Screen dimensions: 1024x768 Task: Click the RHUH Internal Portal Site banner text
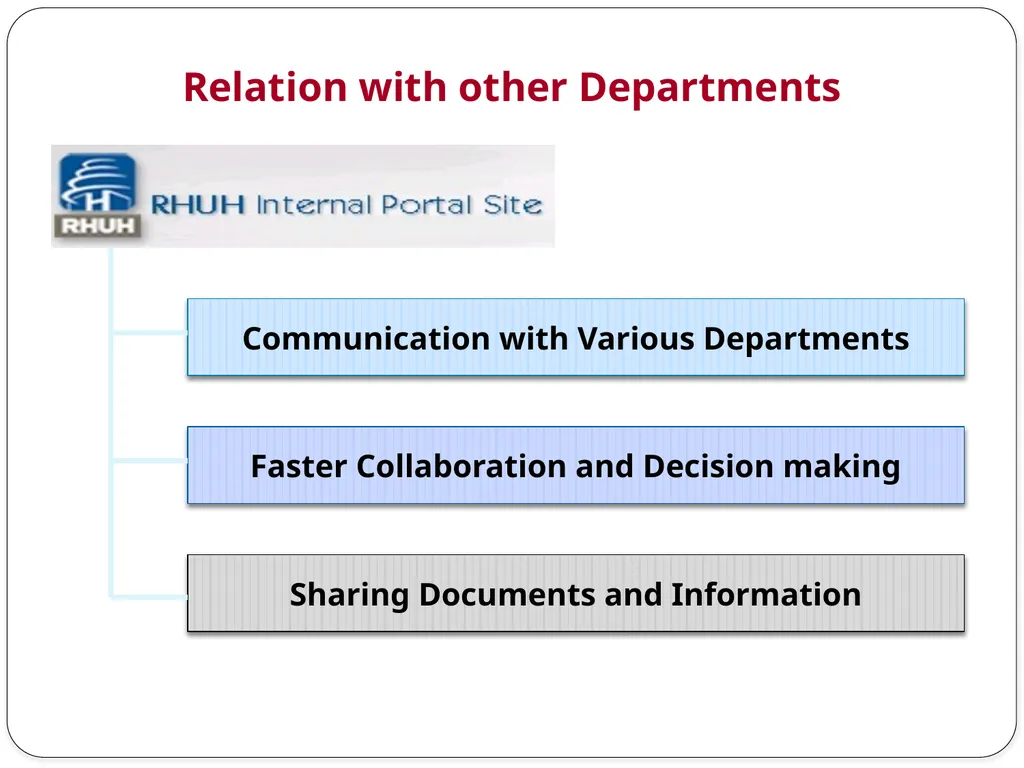pos(346,204)
